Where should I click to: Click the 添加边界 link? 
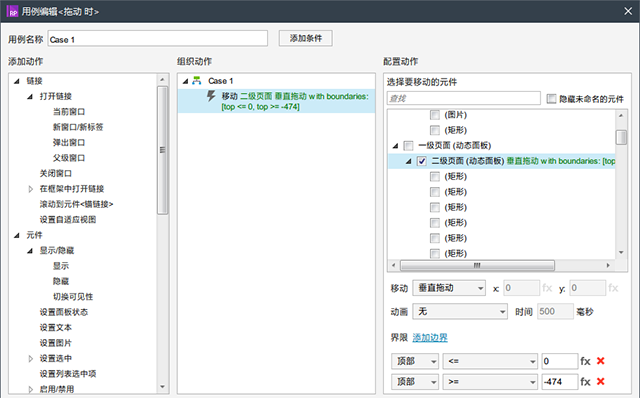[430, 338]
